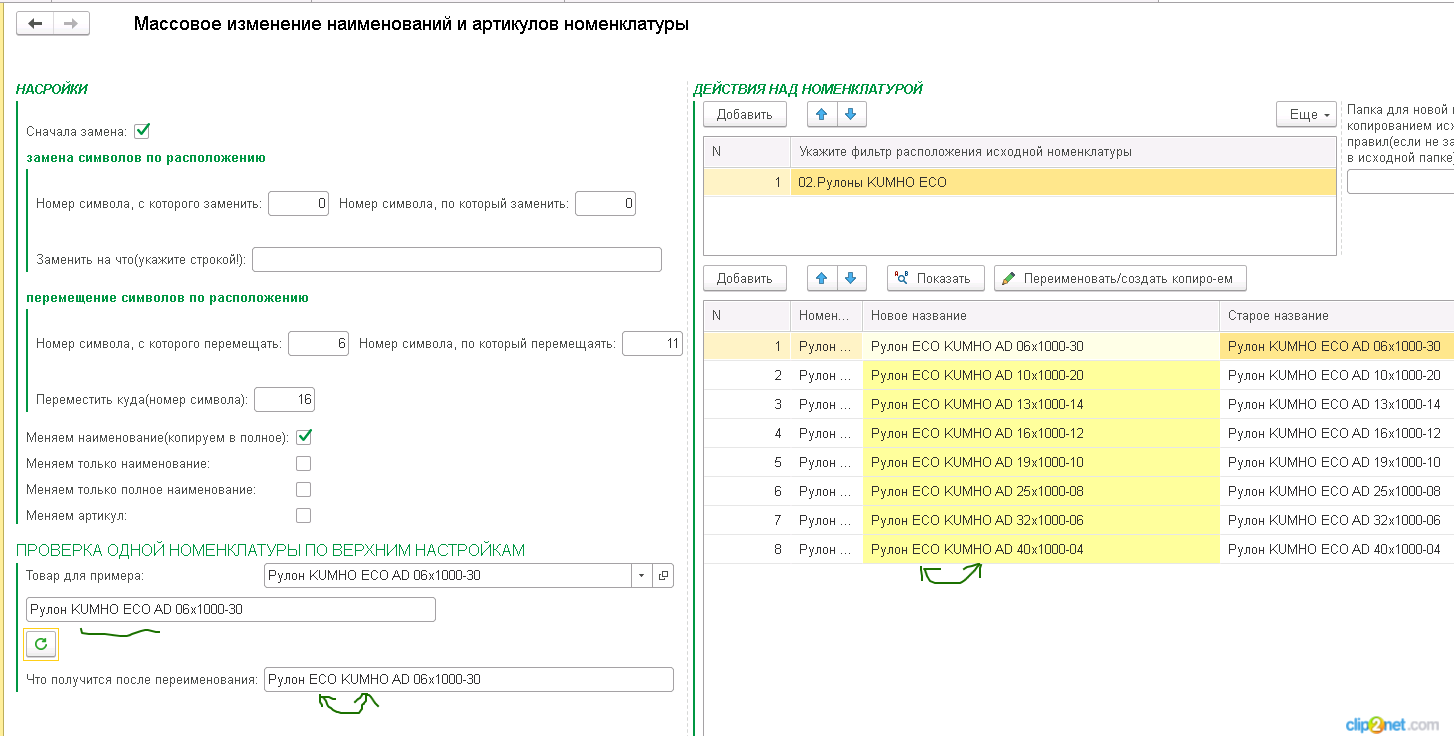Select new name 'Рулон ECO KUMHO AD 25x1000-08'

tap(1040, 492)
